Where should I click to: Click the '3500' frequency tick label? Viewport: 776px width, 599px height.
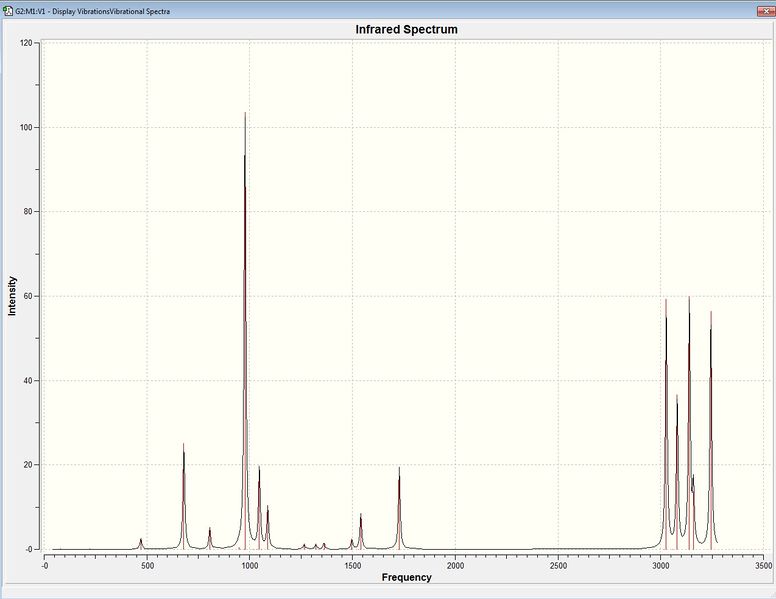(764, 565)
